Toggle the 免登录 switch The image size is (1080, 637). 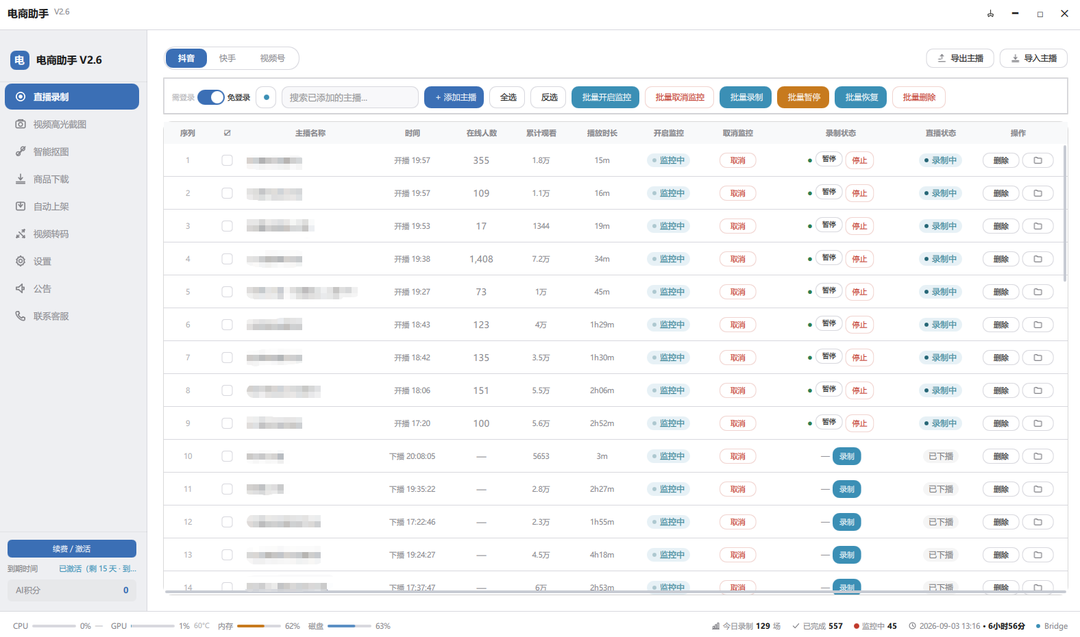(211, 97)
